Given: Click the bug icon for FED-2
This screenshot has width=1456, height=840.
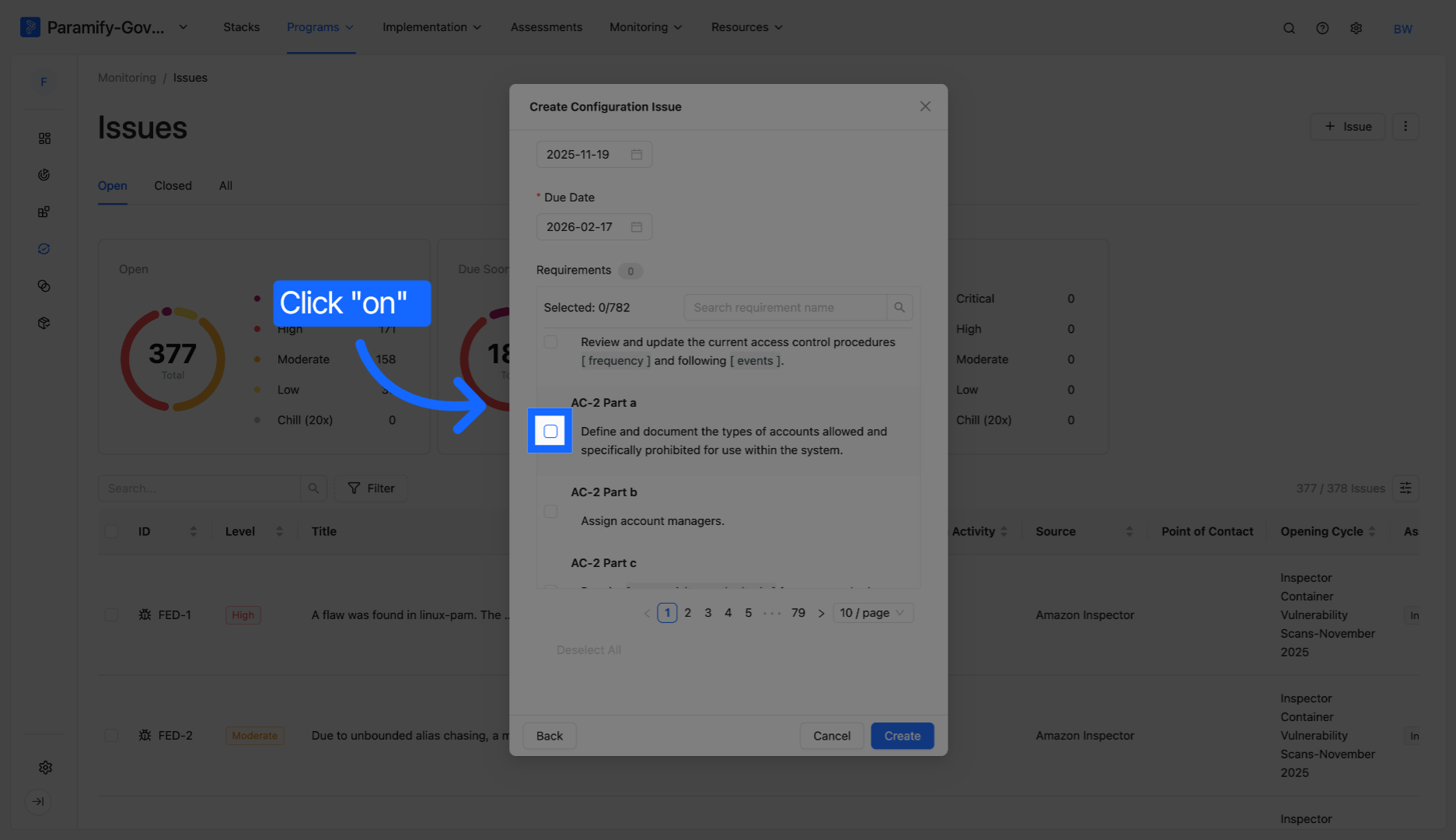Looking at the screenshot, I should tap(145, 736).
